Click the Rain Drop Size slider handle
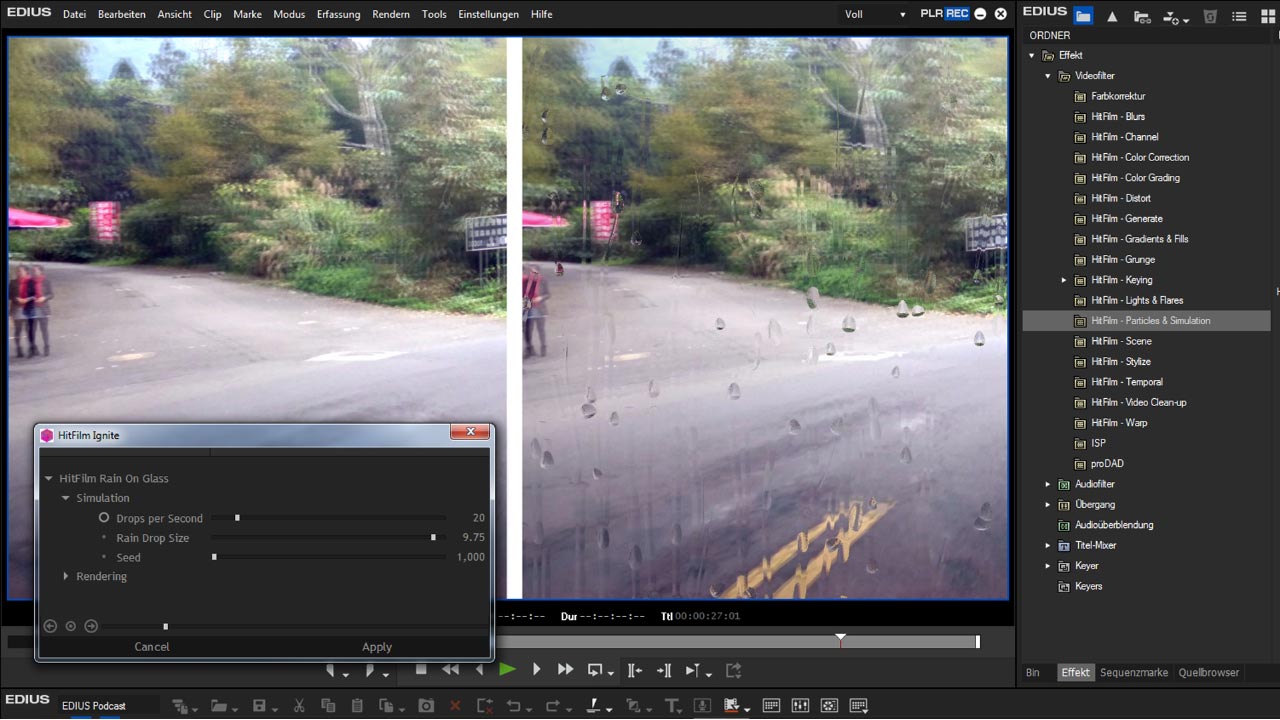The image size is (1280, 720). (433, 538)
